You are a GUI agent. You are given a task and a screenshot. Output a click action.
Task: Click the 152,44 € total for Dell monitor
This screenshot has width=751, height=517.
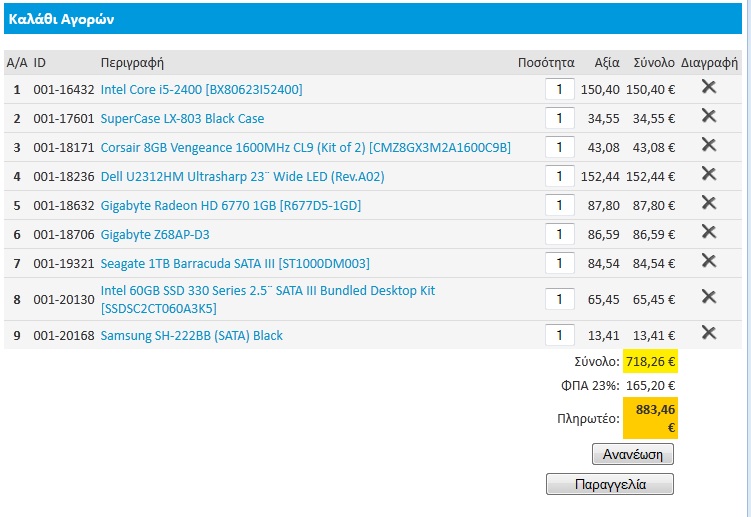(x=650, y=177)
